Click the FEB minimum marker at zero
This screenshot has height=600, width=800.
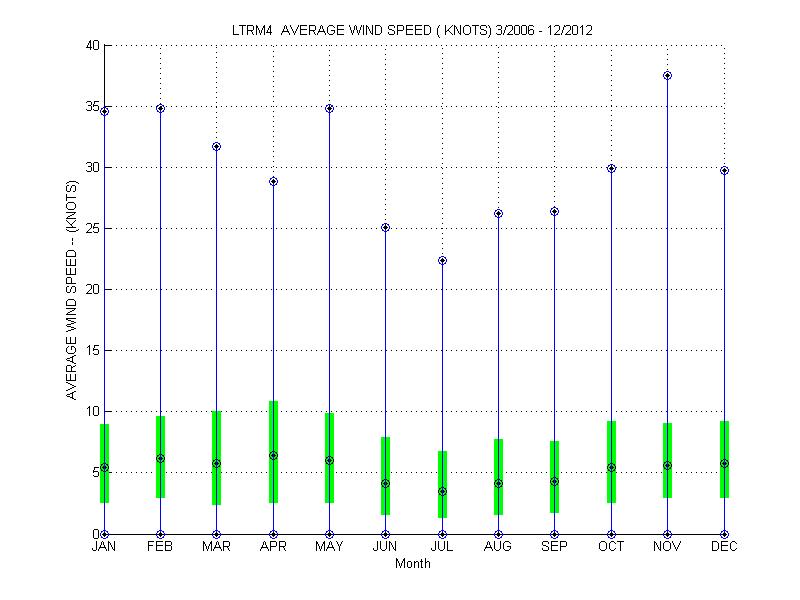click(161, 534)
